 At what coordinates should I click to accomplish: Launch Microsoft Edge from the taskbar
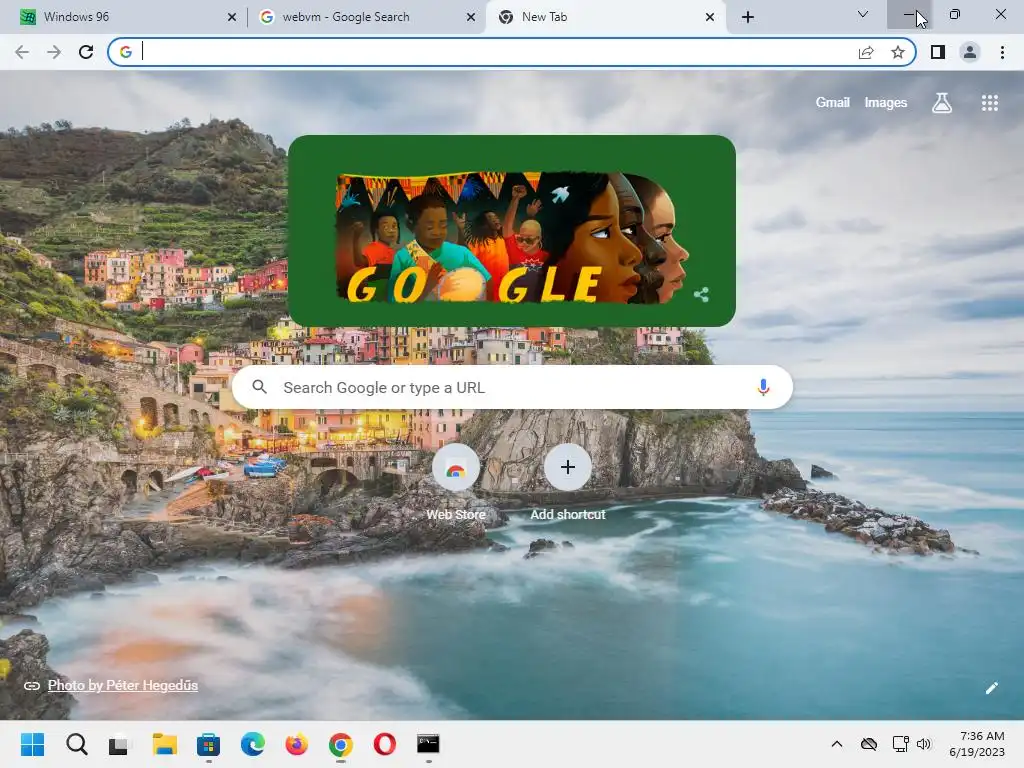coord(253,744)
